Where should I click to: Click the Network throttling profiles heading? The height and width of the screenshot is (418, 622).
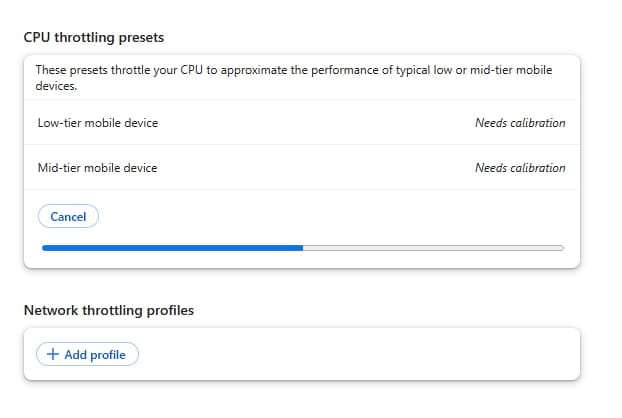[108, 310]
